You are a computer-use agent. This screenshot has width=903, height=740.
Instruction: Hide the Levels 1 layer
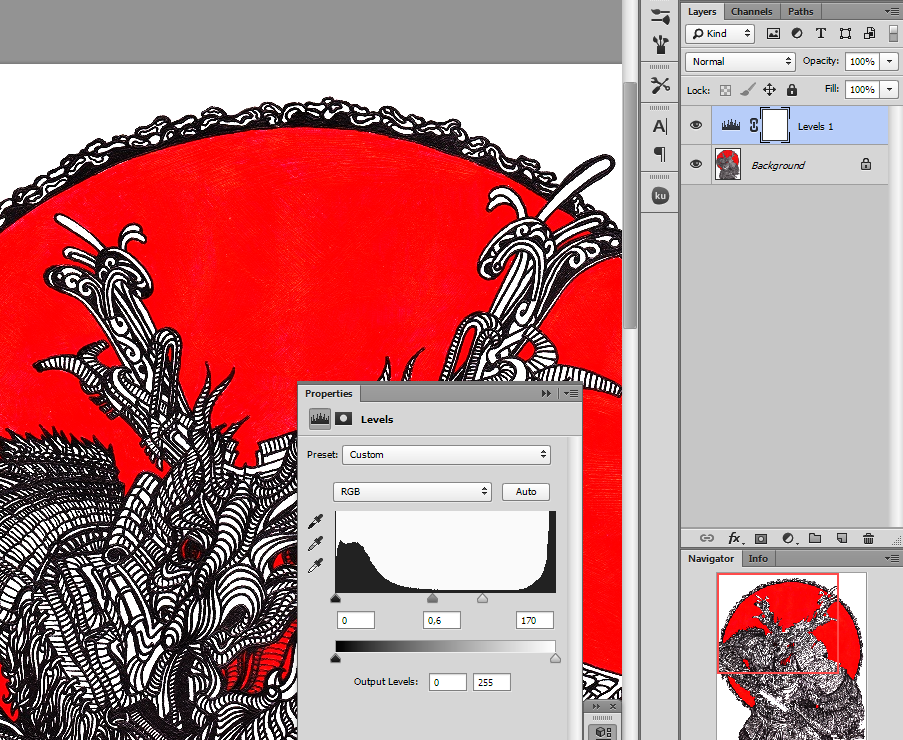(x=696, y=125)
